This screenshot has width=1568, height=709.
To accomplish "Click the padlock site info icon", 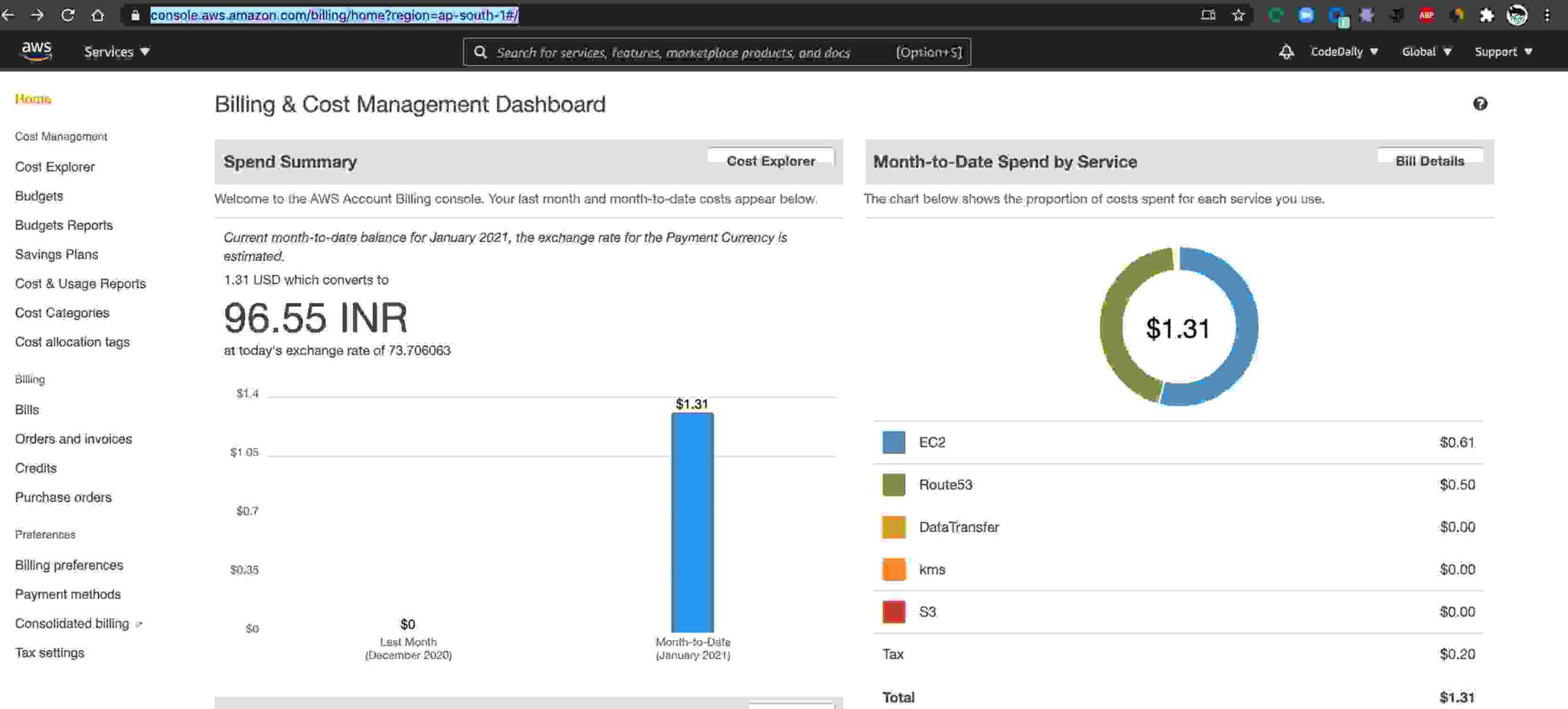I will point(136,15).
